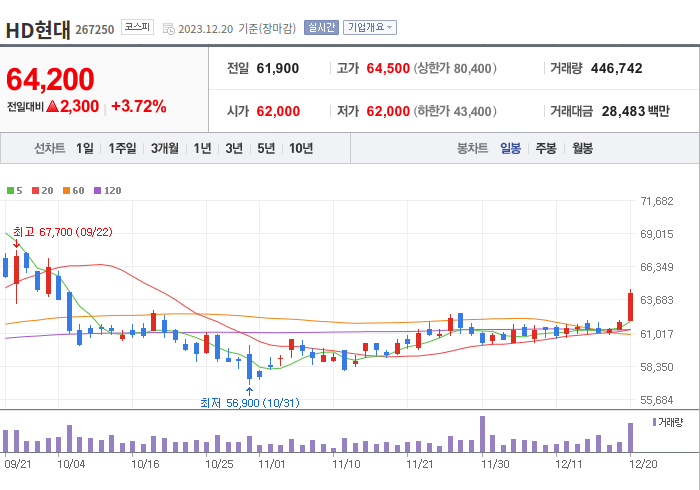The height and width of the screenshot is (490, 700).
Task: Click the 12/11 date axis label
Action: pos(569,464)
